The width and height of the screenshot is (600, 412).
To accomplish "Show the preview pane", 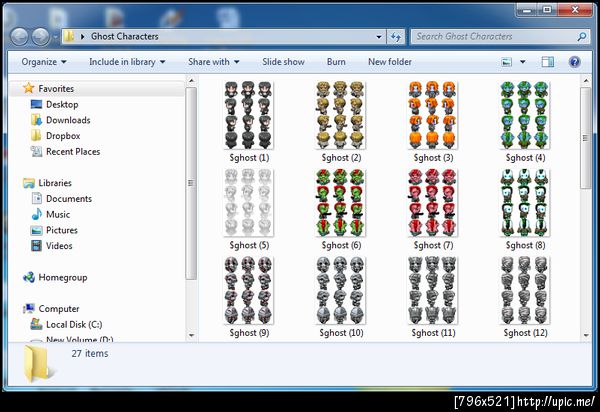I will (548, 62).
